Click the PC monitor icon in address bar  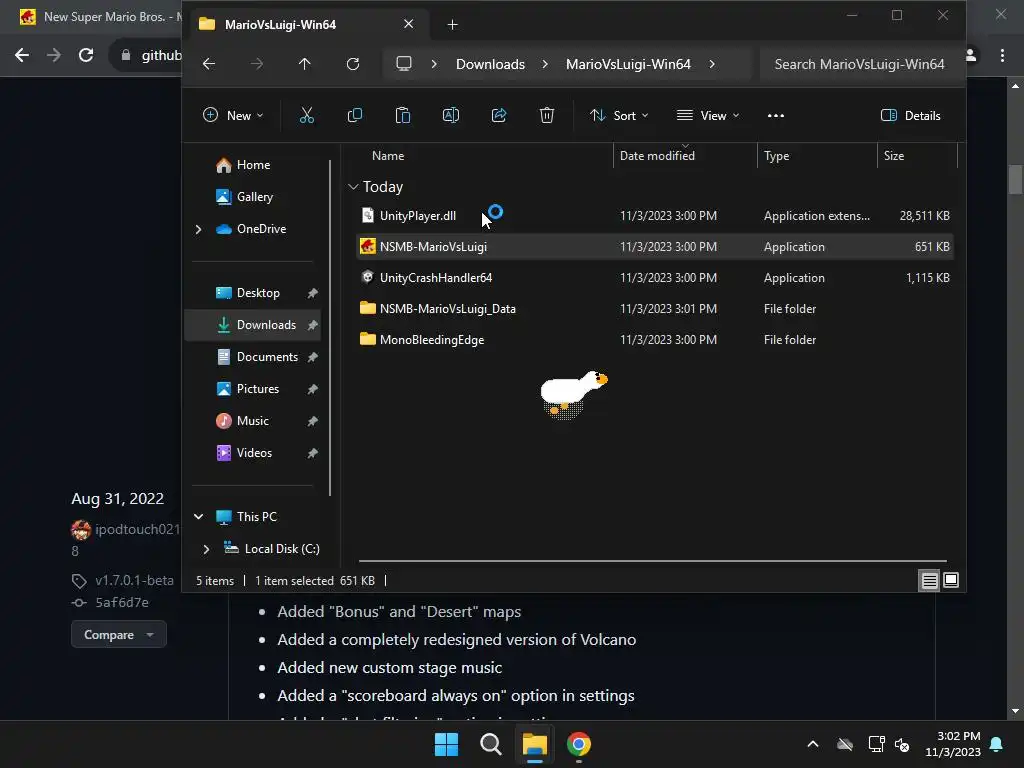click(x=404, y=63)
